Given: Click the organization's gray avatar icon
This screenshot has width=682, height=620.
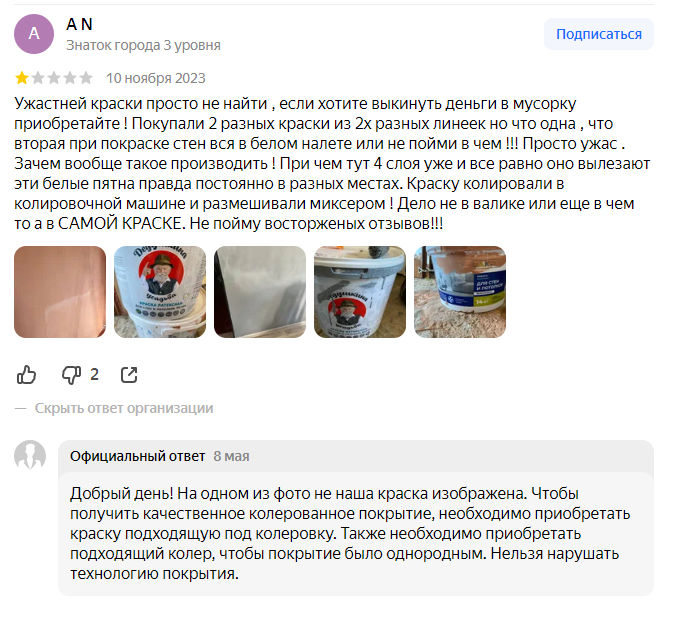Looking at the screenshot, I should click(x=30, y=455).
